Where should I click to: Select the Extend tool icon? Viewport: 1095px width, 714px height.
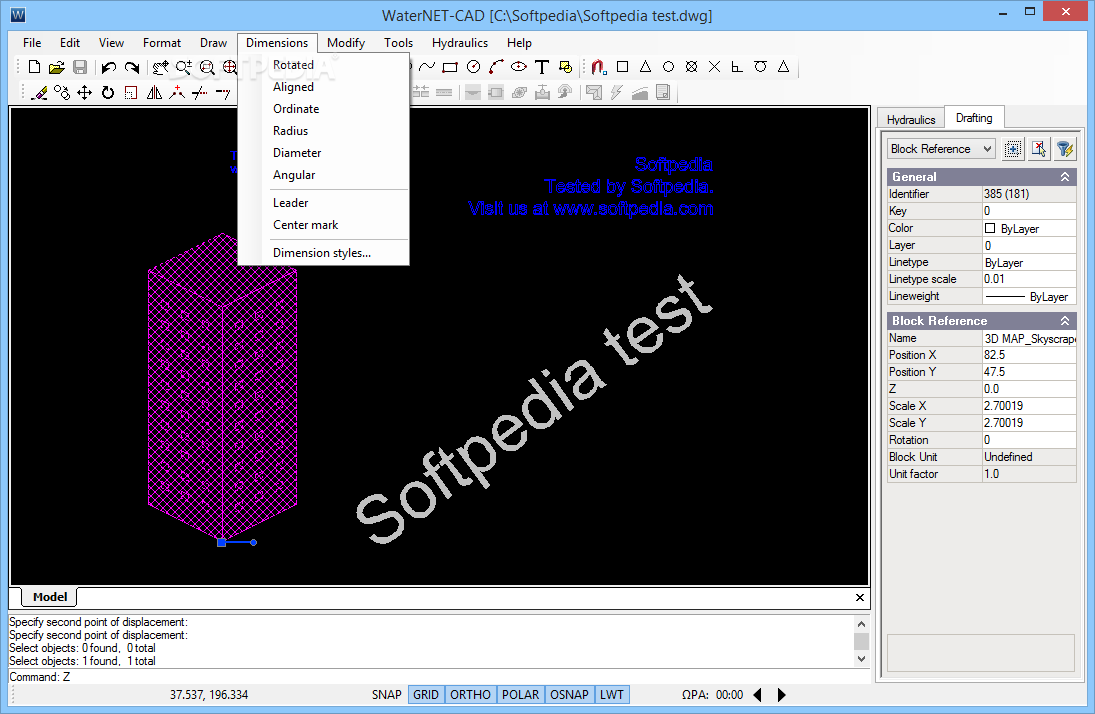223,92
